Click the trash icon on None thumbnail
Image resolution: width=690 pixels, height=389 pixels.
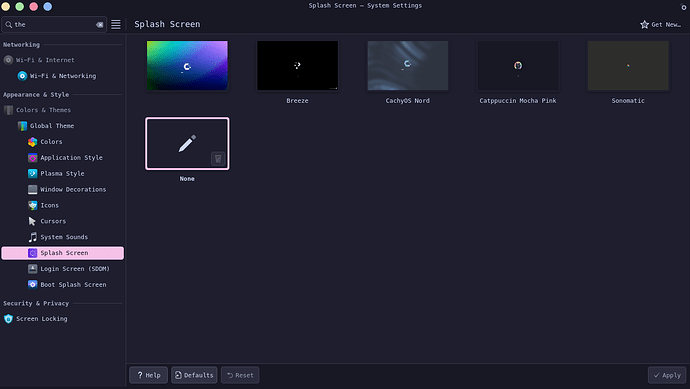218,158
